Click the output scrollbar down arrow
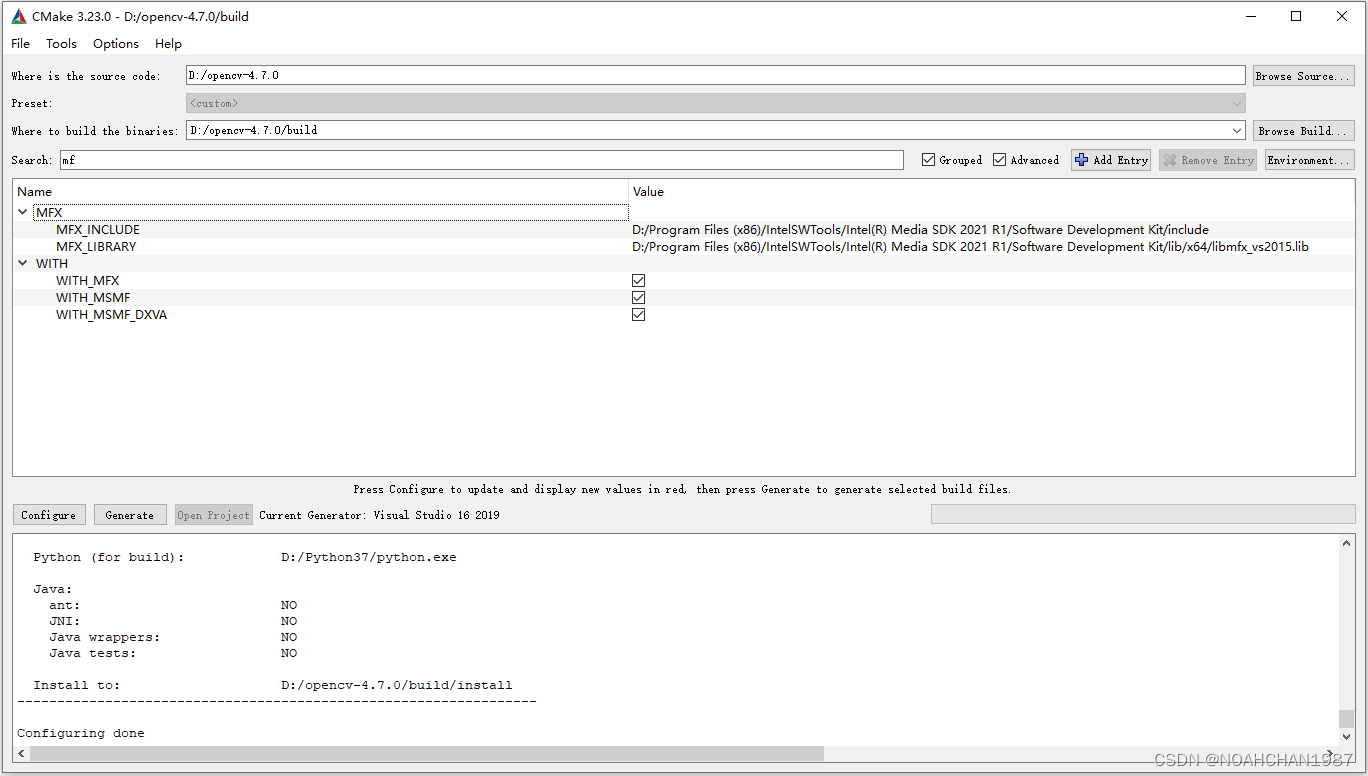Viewport: 1368px width, 776px height. tap(1346, 738)
